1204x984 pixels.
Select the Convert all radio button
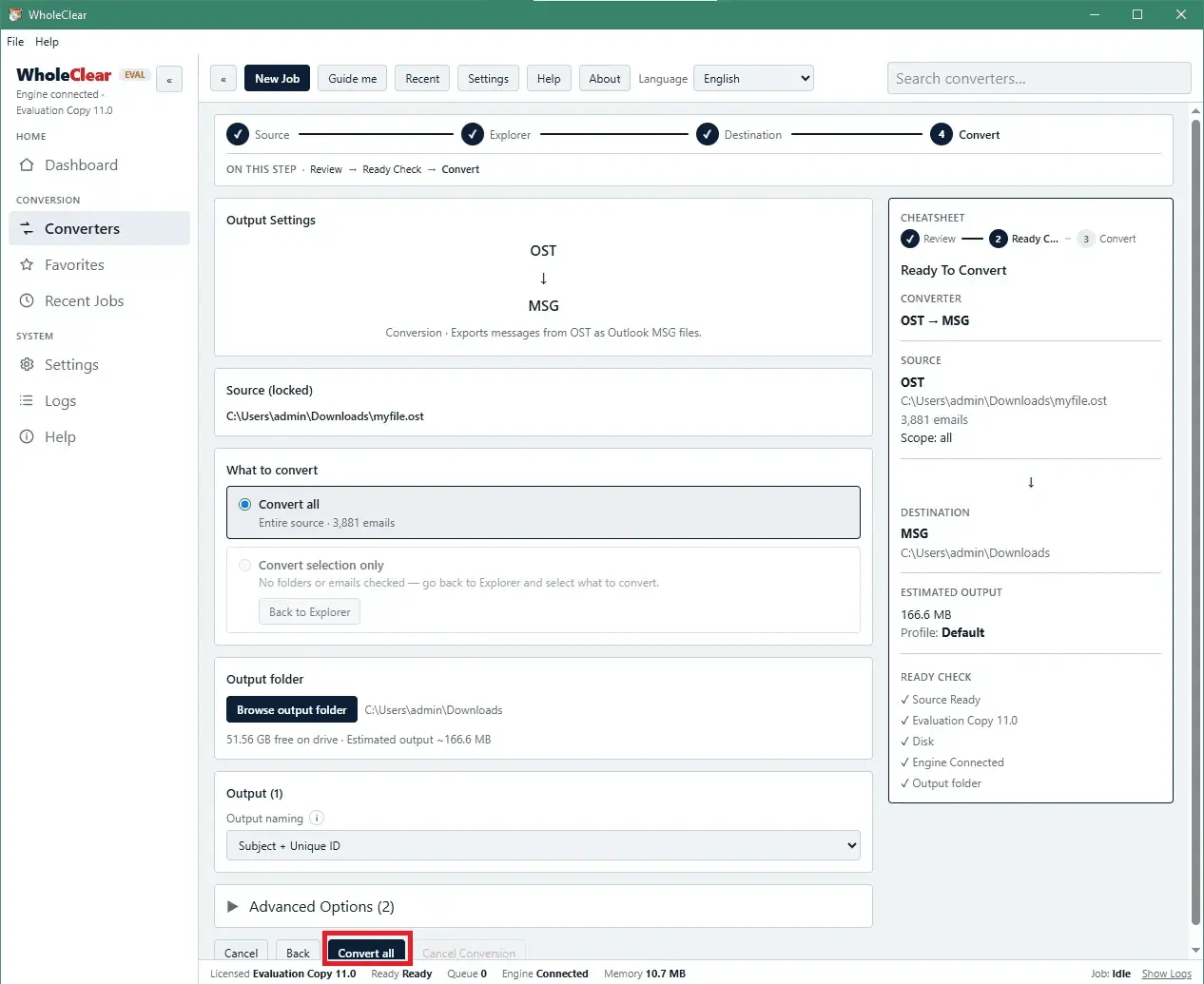245,505
